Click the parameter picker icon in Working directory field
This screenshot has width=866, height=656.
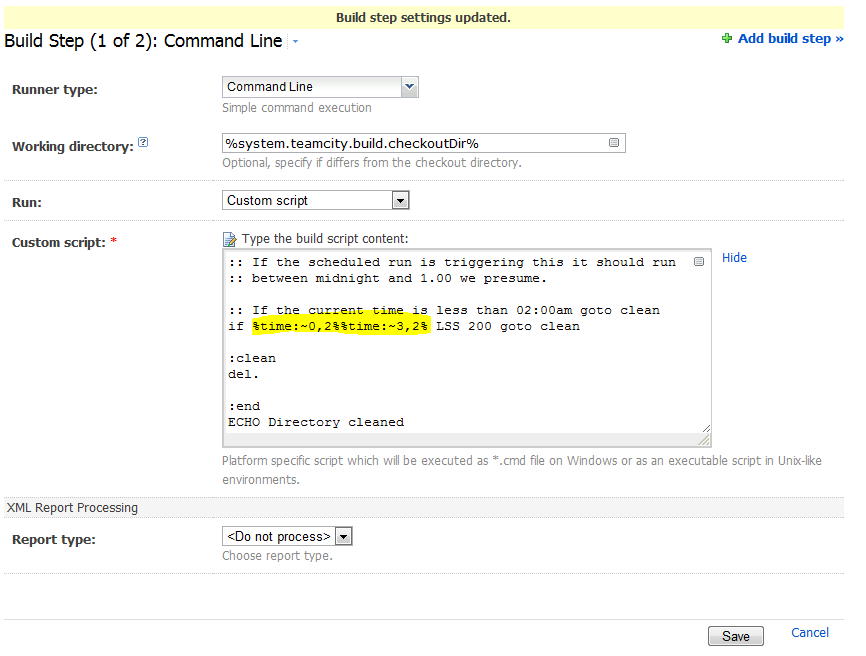(614, 143)
